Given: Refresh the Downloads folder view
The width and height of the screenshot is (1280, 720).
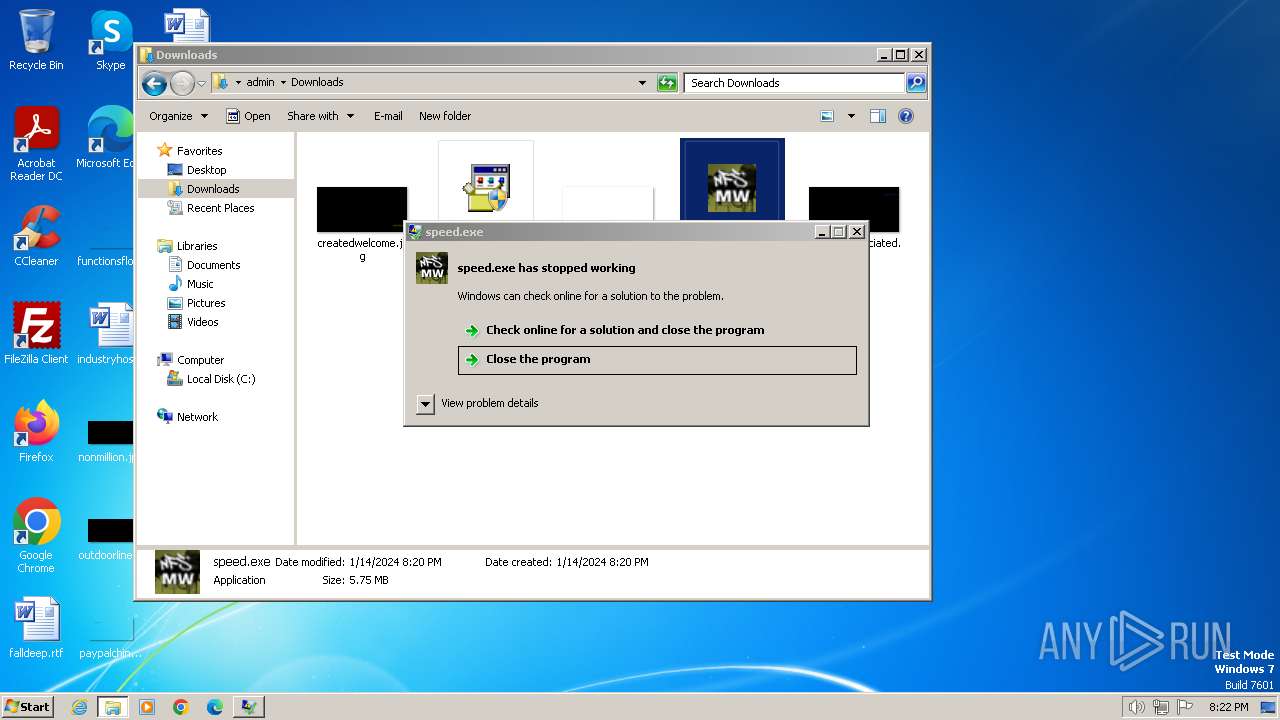Looking at the screenshot, I should click(667, 83).
